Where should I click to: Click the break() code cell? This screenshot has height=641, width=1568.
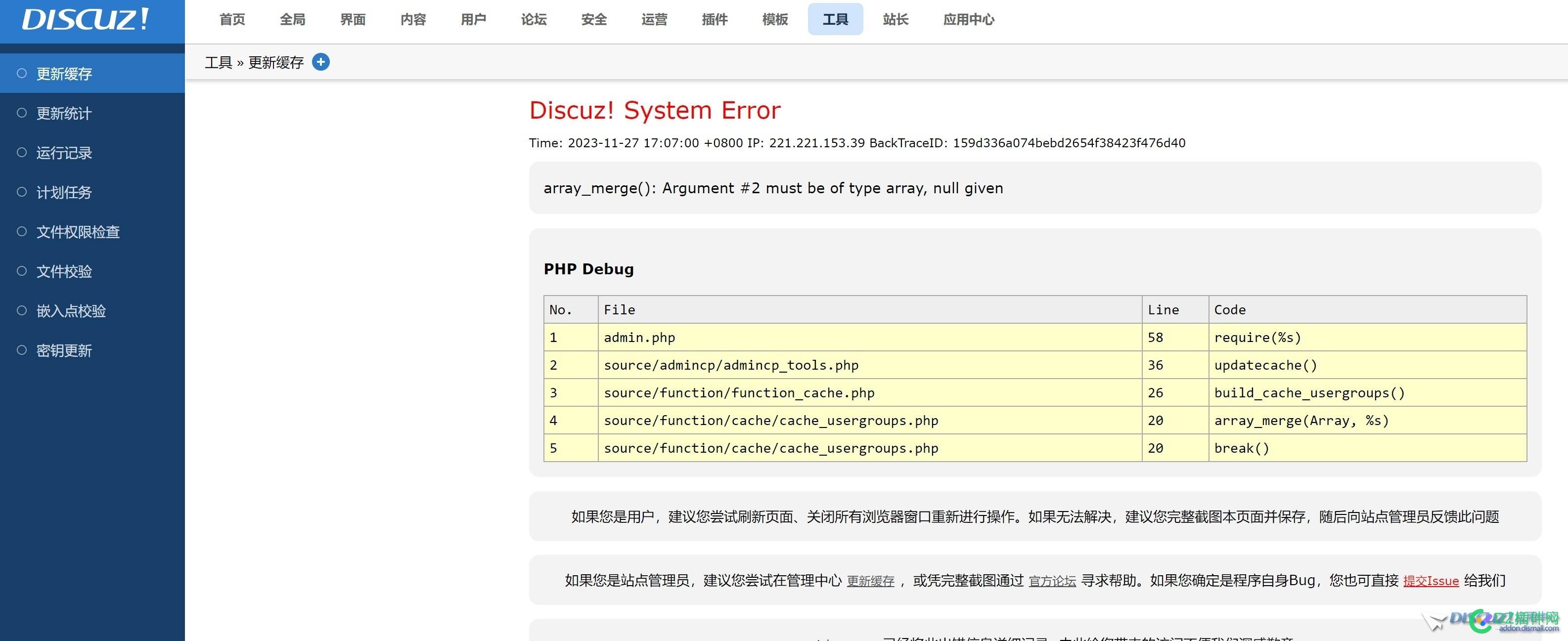[1368, 448]
